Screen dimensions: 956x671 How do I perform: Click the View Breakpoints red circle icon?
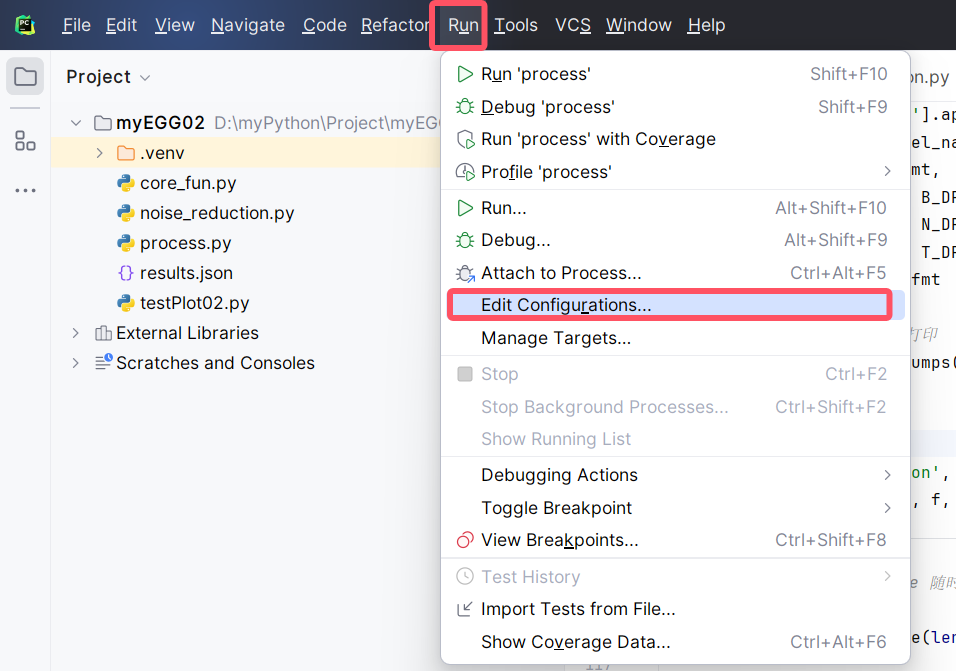coord(464,541)
